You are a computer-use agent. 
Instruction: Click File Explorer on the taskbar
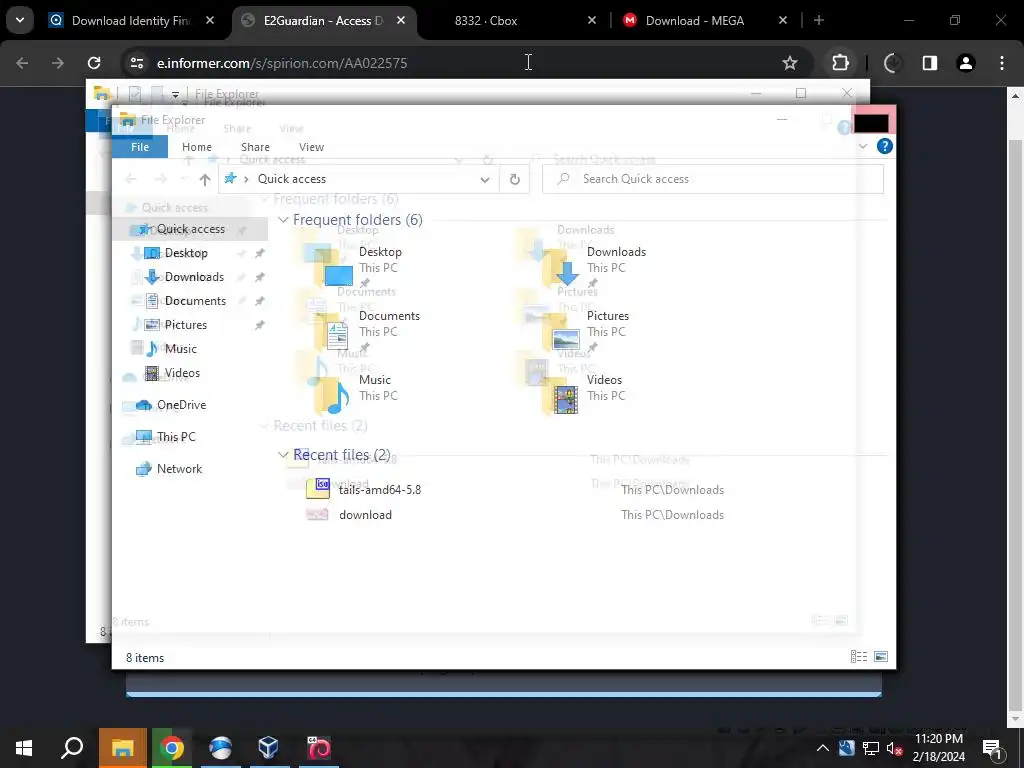(x=123, y=748)
